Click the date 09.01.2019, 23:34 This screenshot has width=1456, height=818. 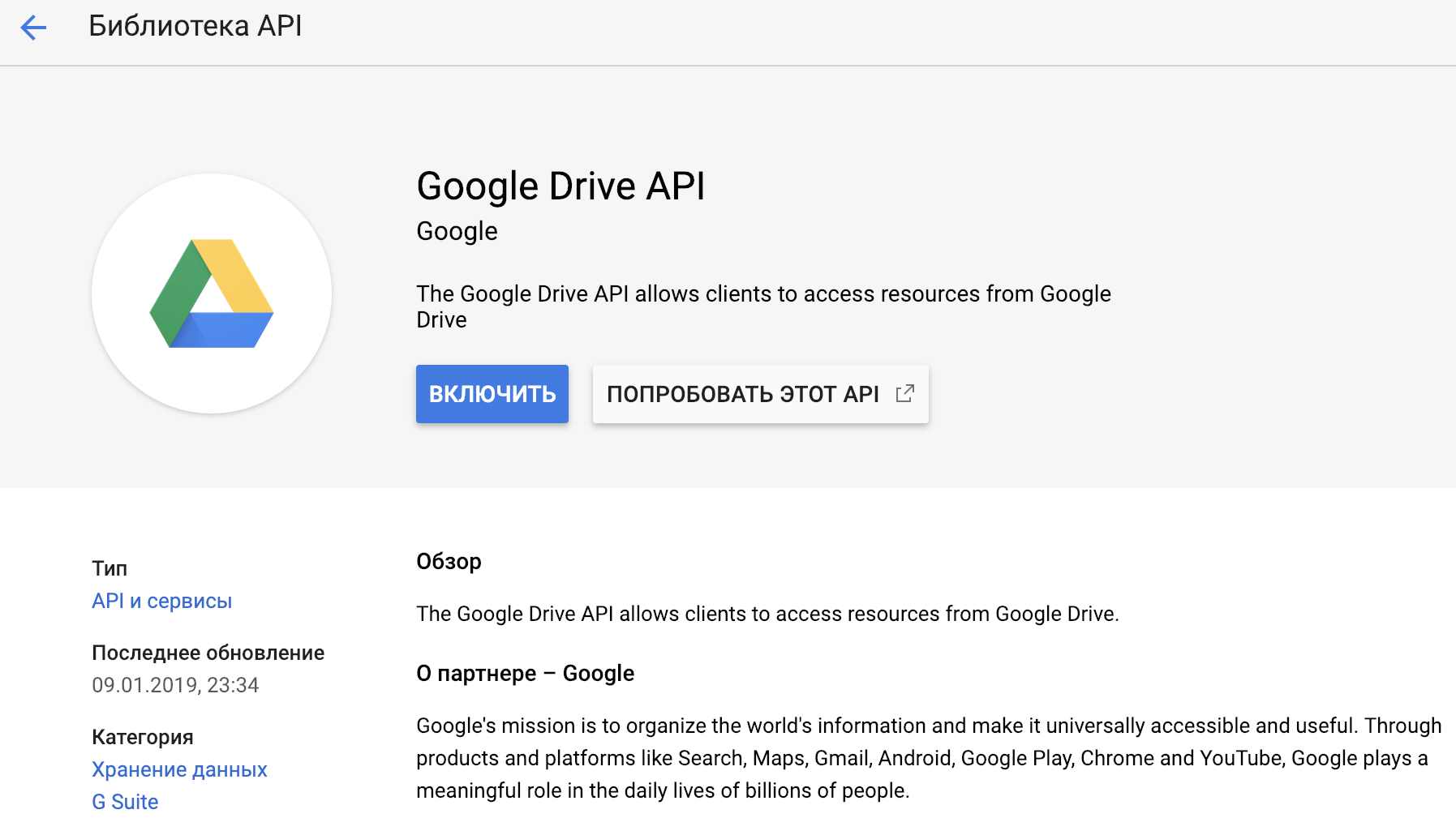(175, 685)
